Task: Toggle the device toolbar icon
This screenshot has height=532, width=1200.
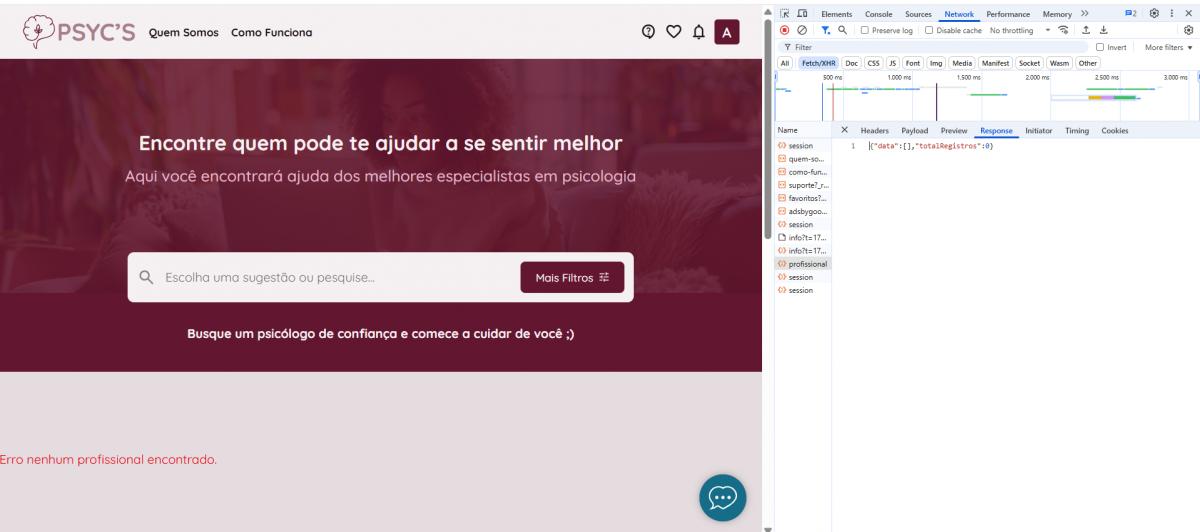Action: [802, 14]
